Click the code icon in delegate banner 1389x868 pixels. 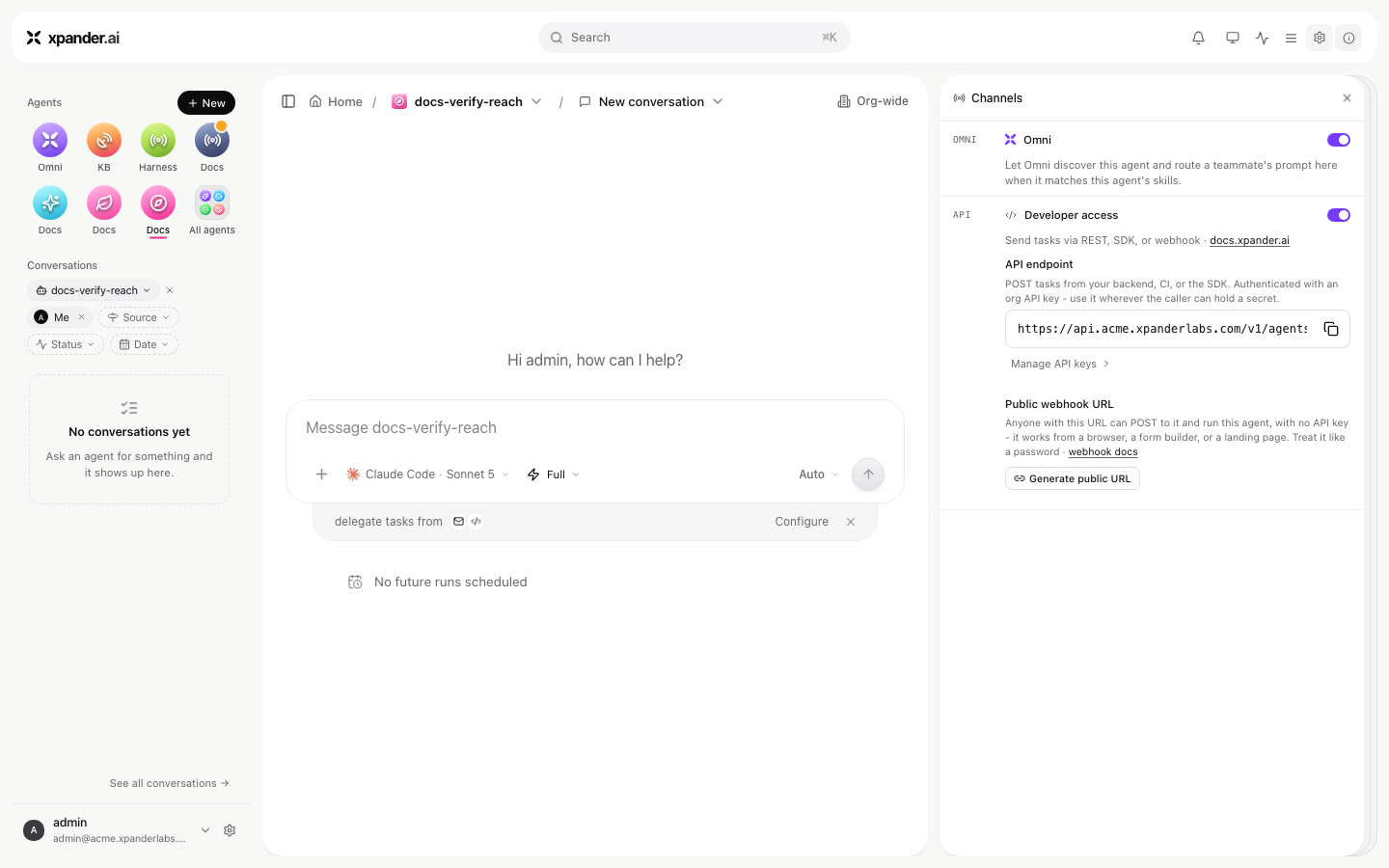pyautogui.click(x=477, y=522)
